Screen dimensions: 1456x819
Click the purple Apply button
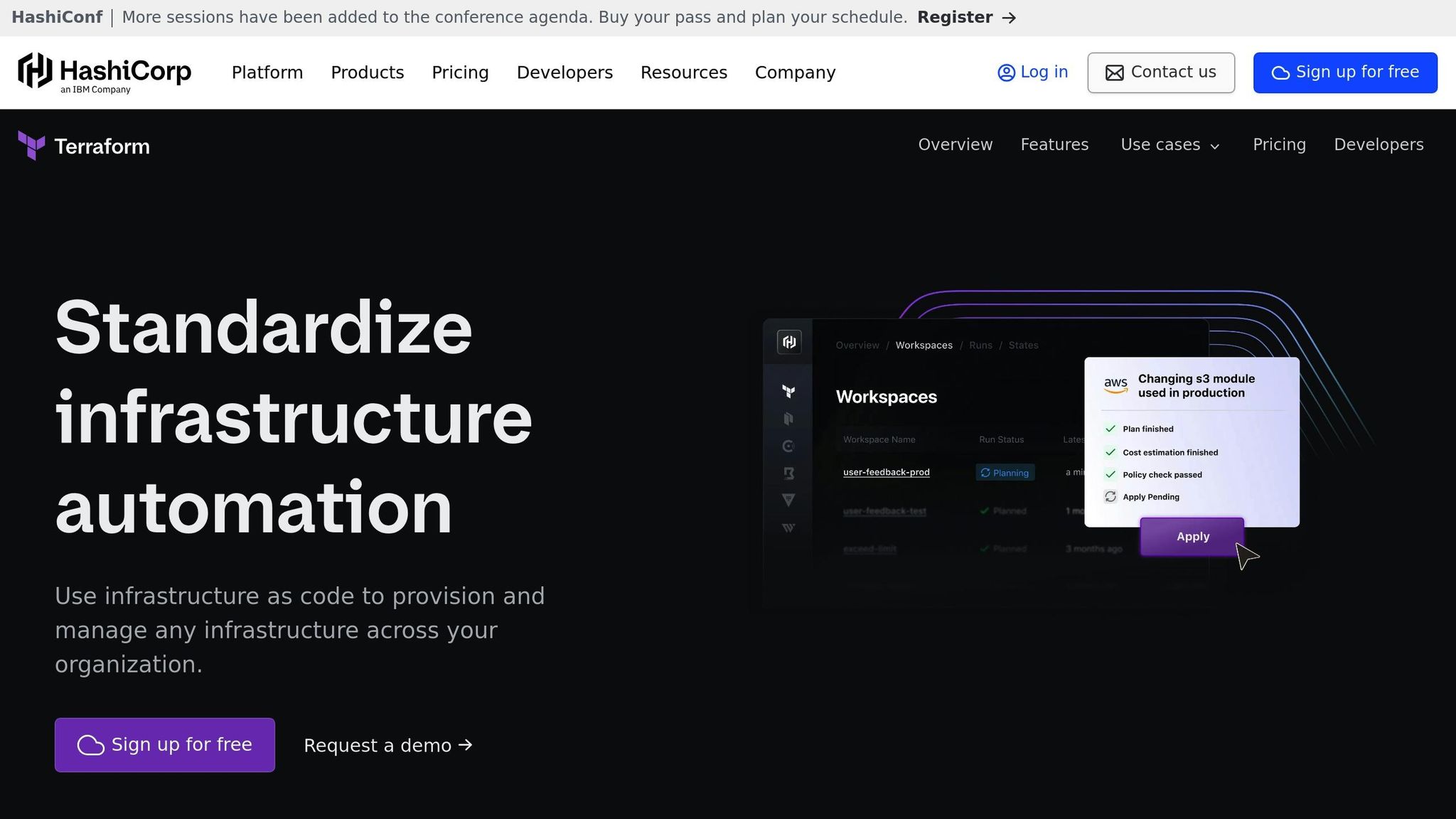click(1192, 537)
